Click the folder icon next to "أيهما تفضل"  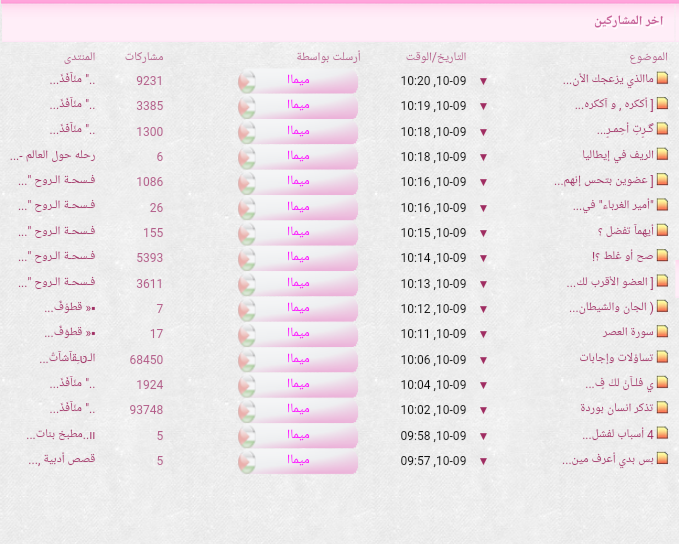pyautogui.click(x=661, y=231)
